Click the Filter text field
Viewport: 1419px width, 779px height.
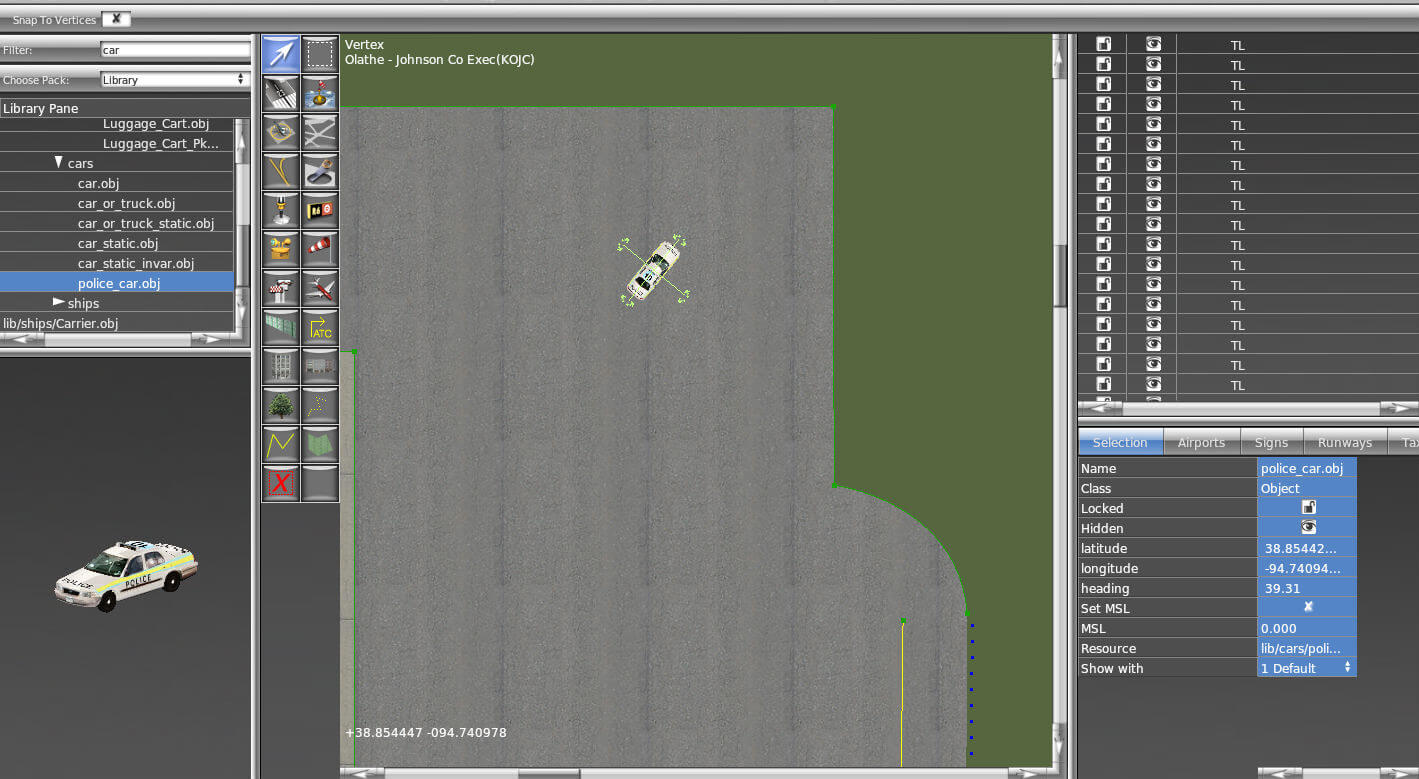(x=175, y=49)
